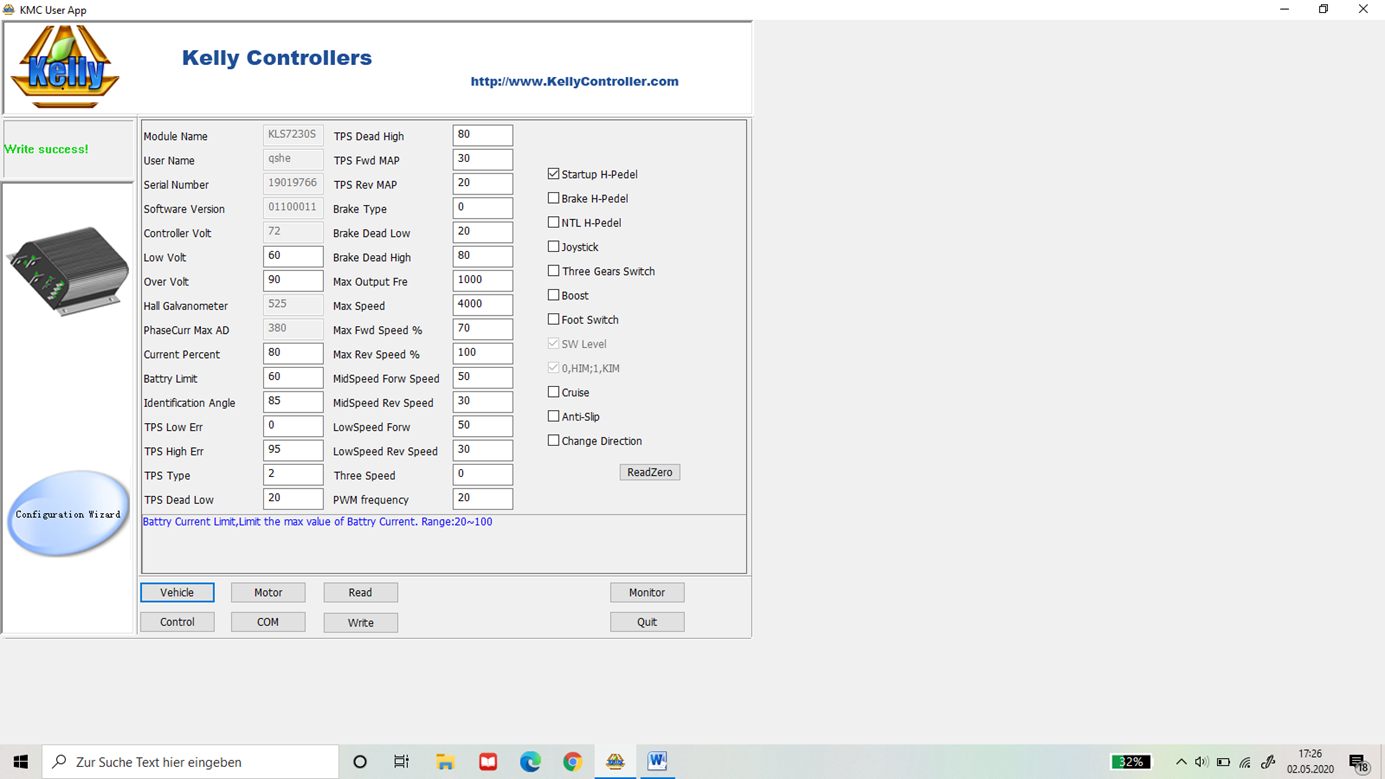Uncheck the Startup H-Pedel checkbox
The width and height of the screenshot is (1385, 779).
point(554,174)
